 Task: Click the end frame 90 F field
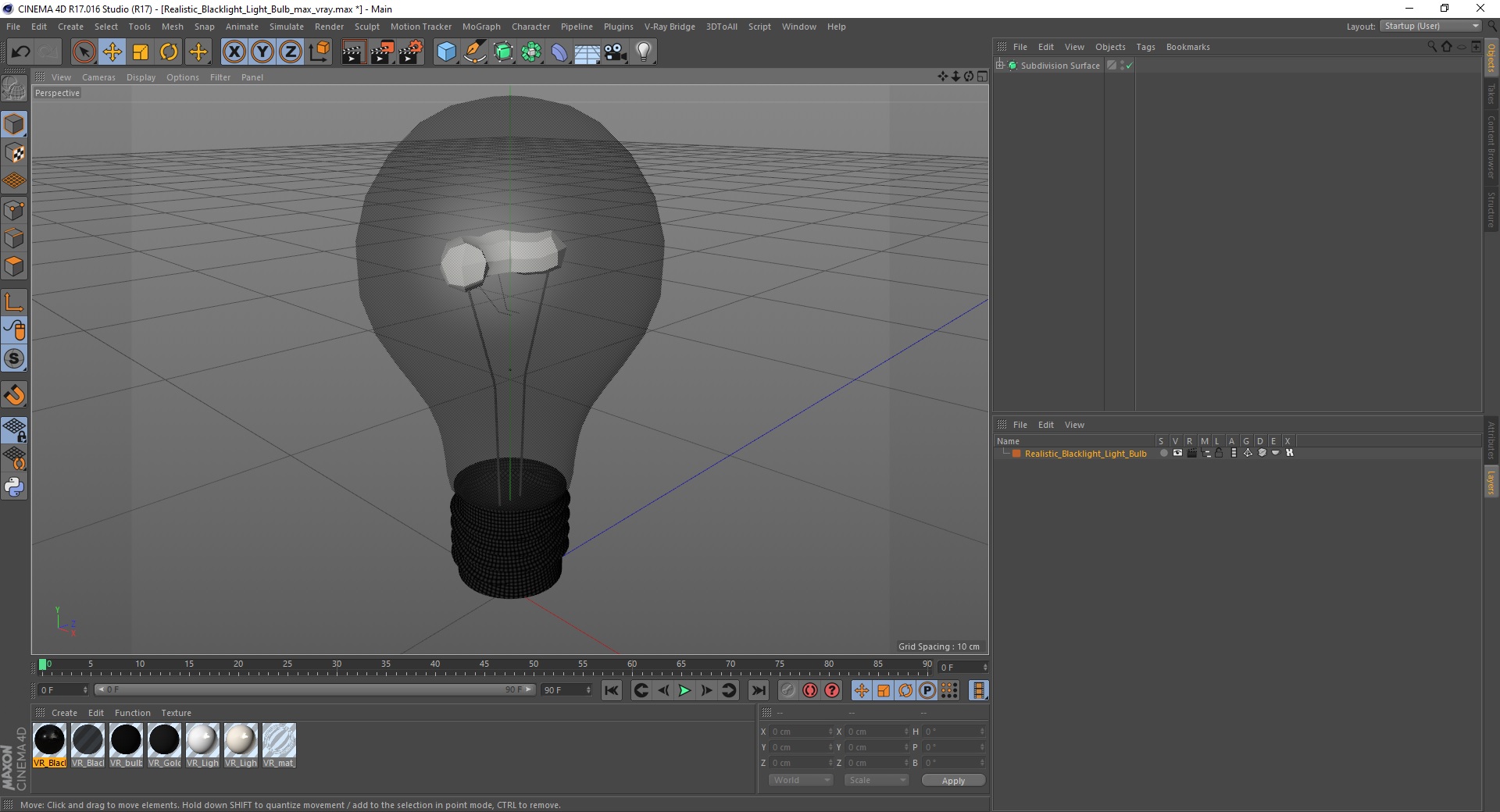tap(566, 690)
